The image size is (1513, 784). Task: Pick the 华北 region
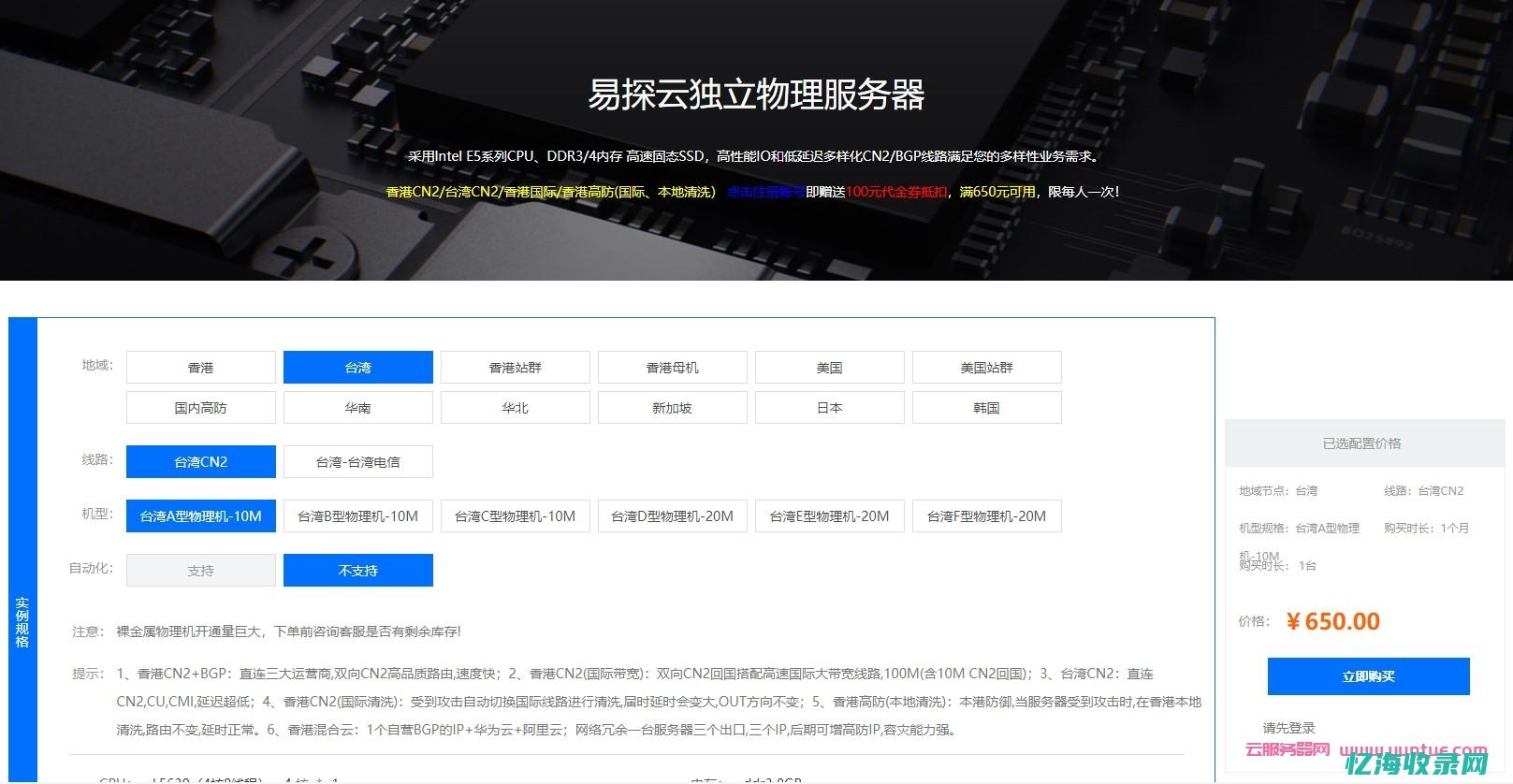tap(516, 408)
